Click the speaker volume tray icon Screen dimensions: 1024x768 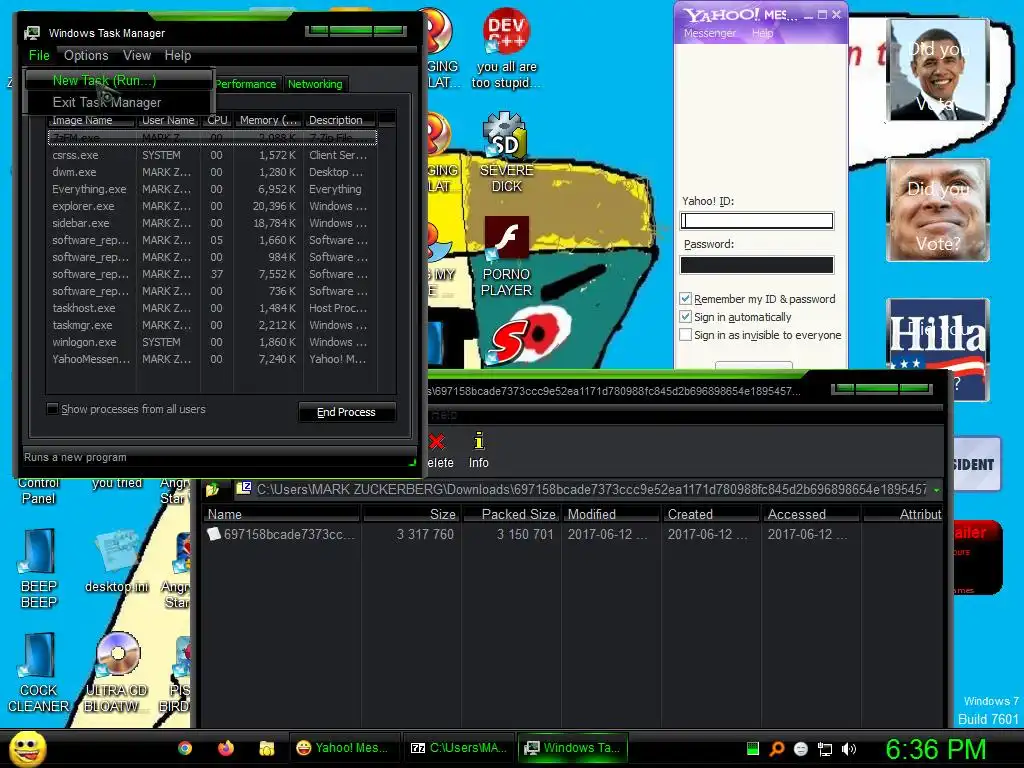(x=848, y=749)
